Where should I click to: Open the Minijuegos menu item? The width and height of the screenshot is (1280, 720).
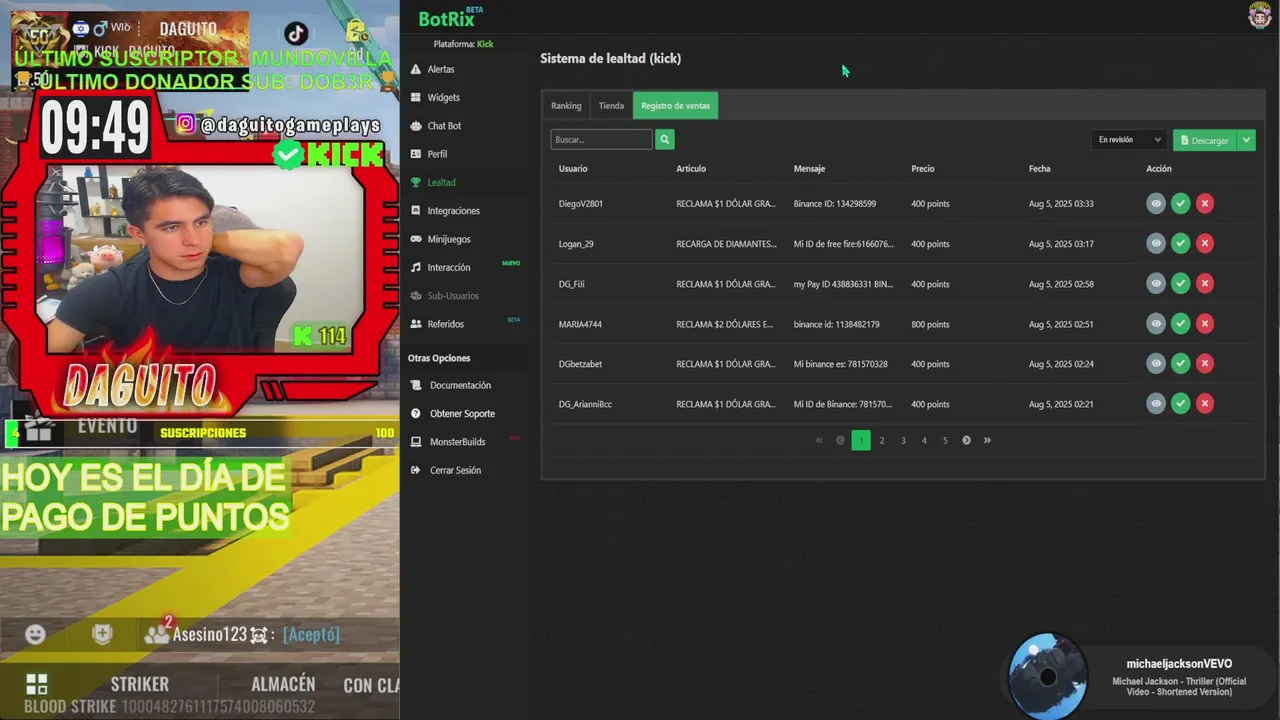click(449, 239)
